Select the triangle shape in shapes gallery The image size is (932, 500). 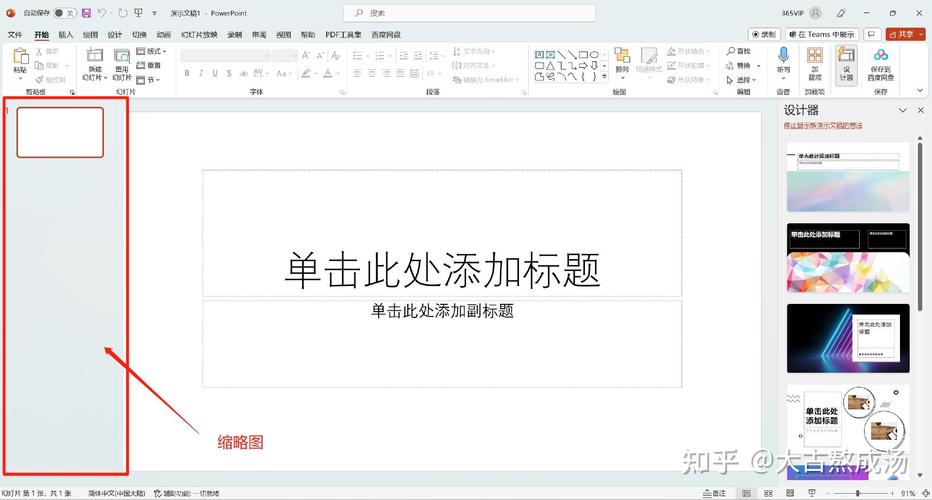click(550, 65)
